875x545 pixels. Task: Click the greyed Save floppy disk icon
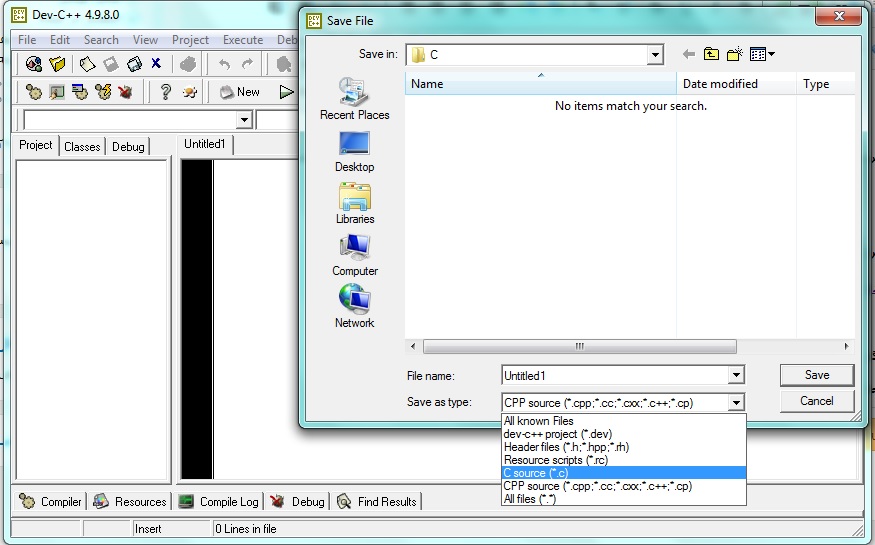pyautogui.click(x=110, y=64)
